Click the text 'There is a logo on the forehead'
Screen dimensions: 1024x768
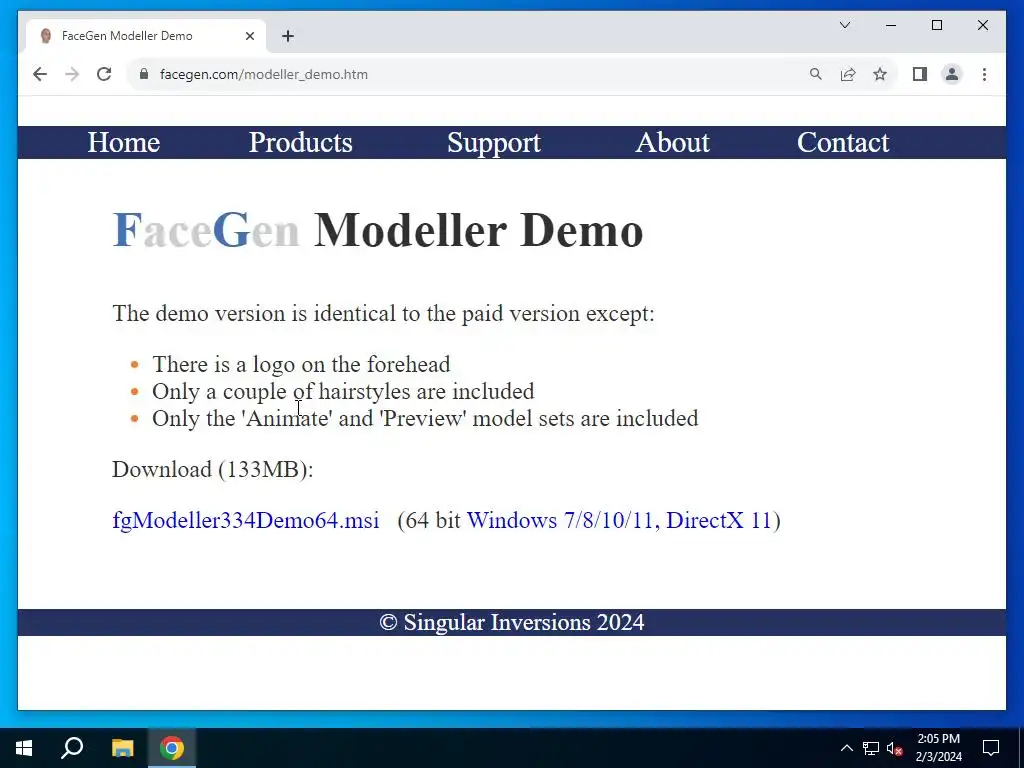click(x=301, y=364)
